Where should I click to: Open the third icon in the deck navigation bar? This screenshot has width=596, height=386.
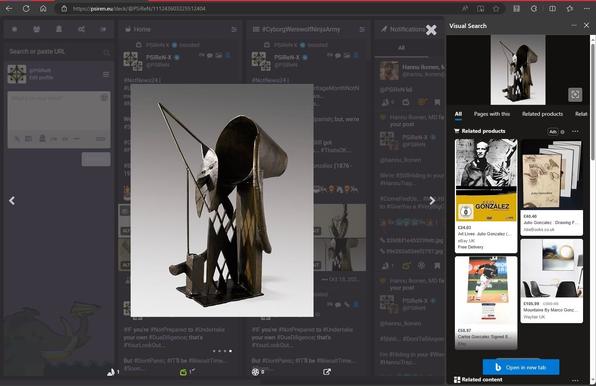coord(59,29)
